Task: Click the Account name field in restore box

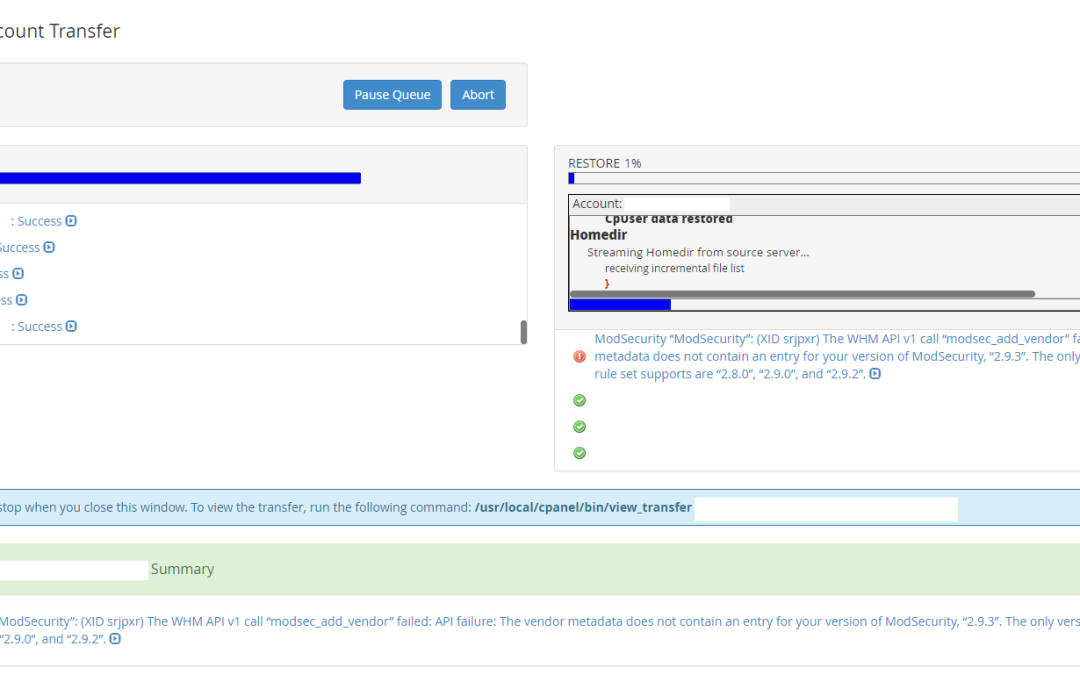Action: [676, 204]
